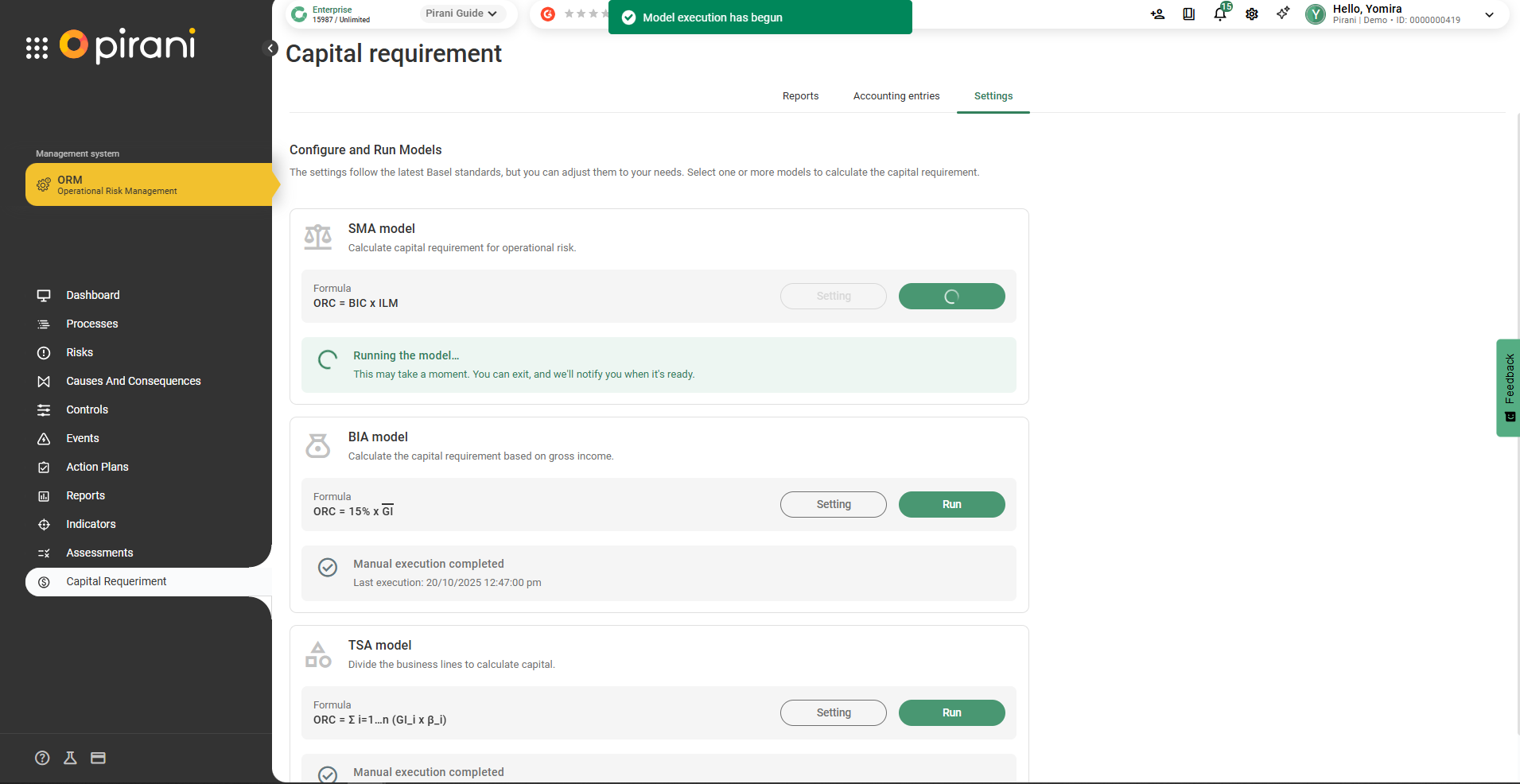This screenshot has width=1520, height=784.
Task: Open Setting for the TSA model
Action: (x=833, y=712)
